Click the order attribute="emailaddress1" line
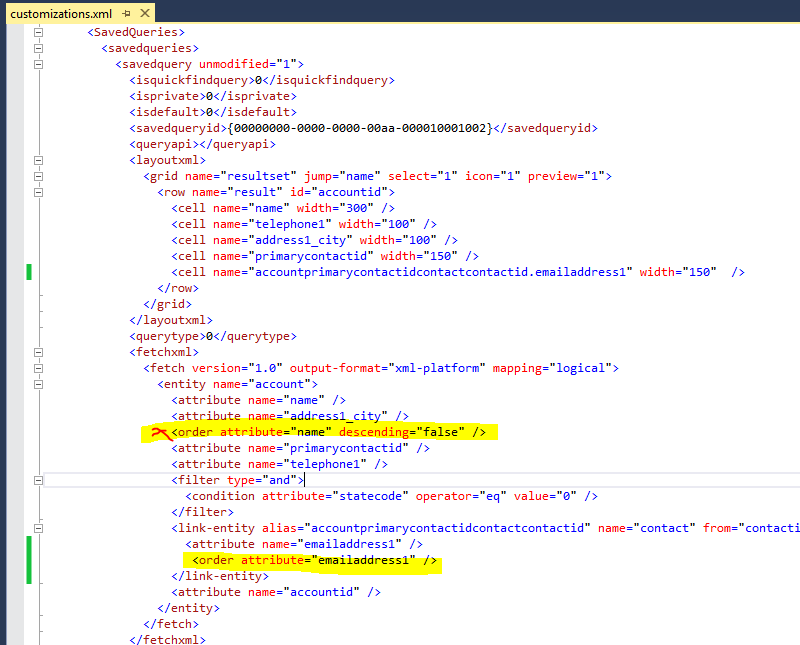The height and width of the screenshot is (645, 800). click(315, 560)
